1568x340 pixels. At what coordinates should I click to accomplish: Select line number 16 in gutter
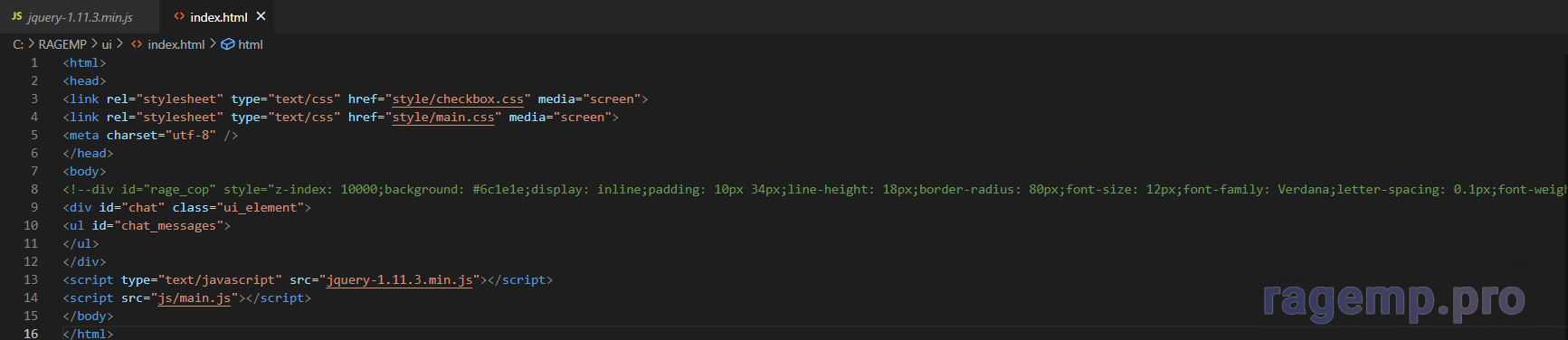click(31, 334)
